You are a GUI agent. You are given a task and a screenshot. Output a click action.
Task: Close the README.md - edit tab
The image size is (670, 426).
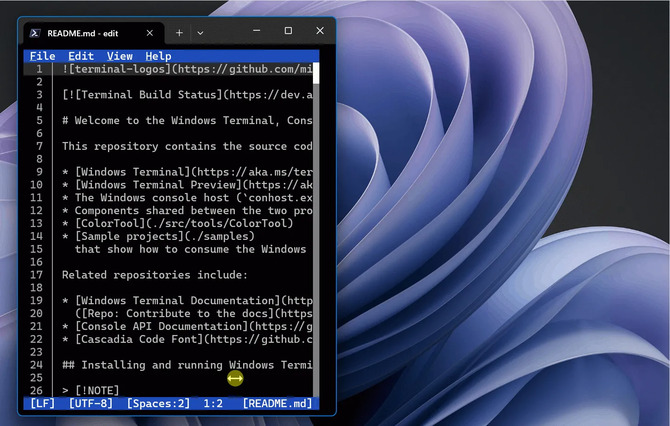click(x=150, y=33)
